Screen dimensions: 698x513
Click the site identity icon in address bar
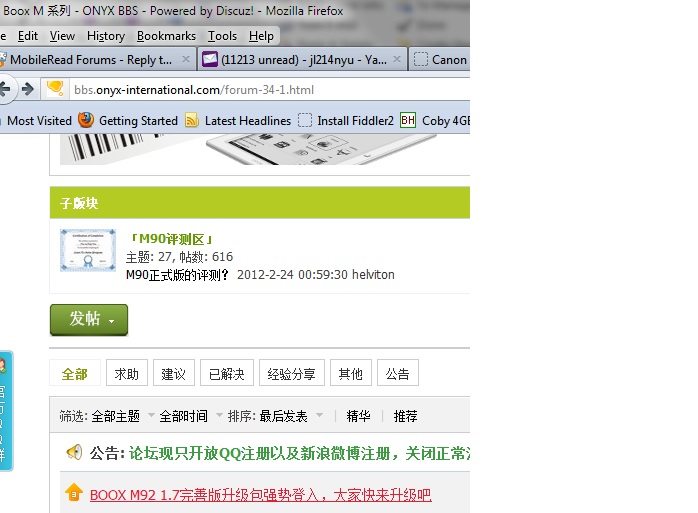coord(55,89)
